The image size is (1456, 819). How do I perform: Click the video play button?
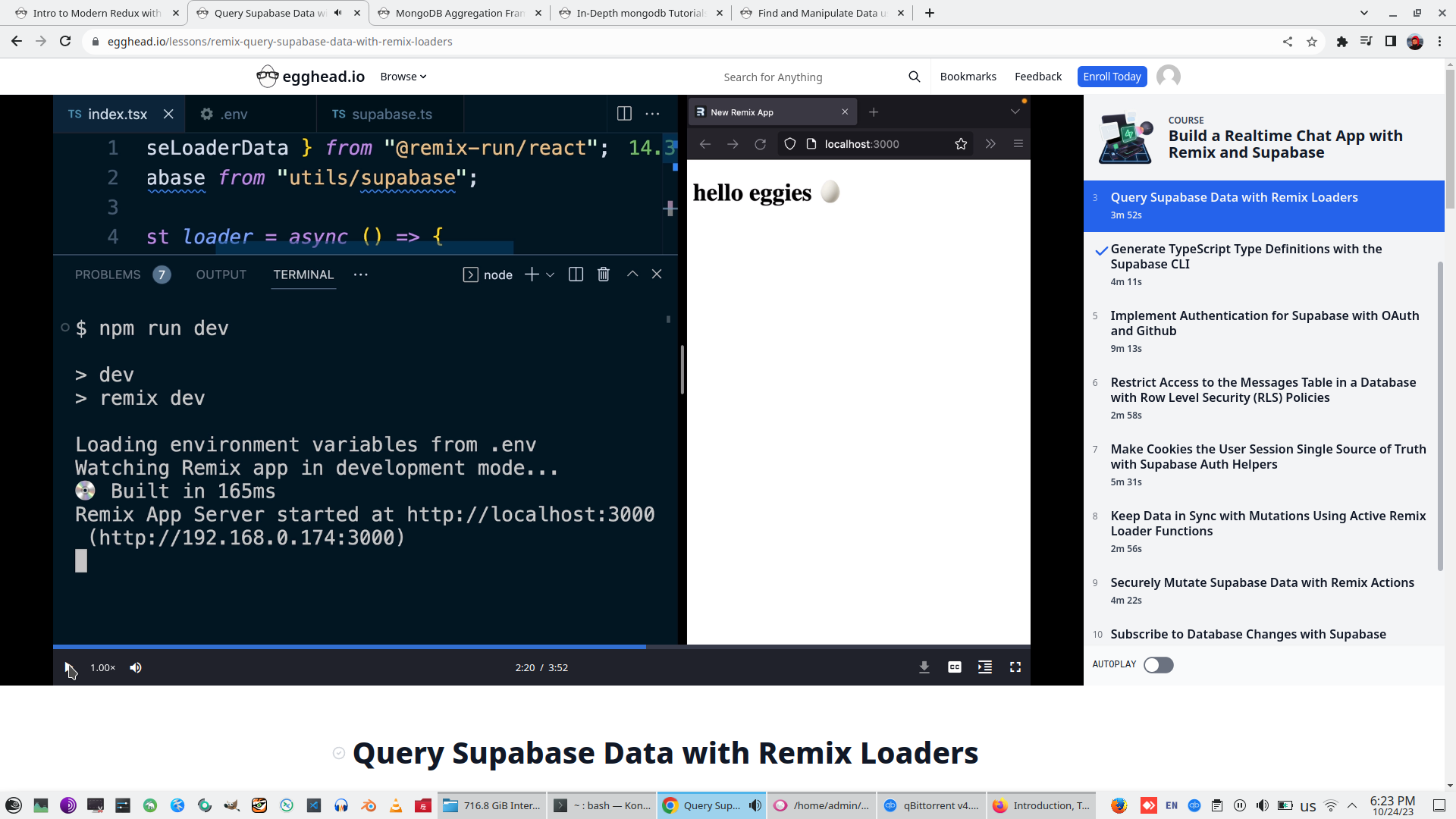(69, 667)
